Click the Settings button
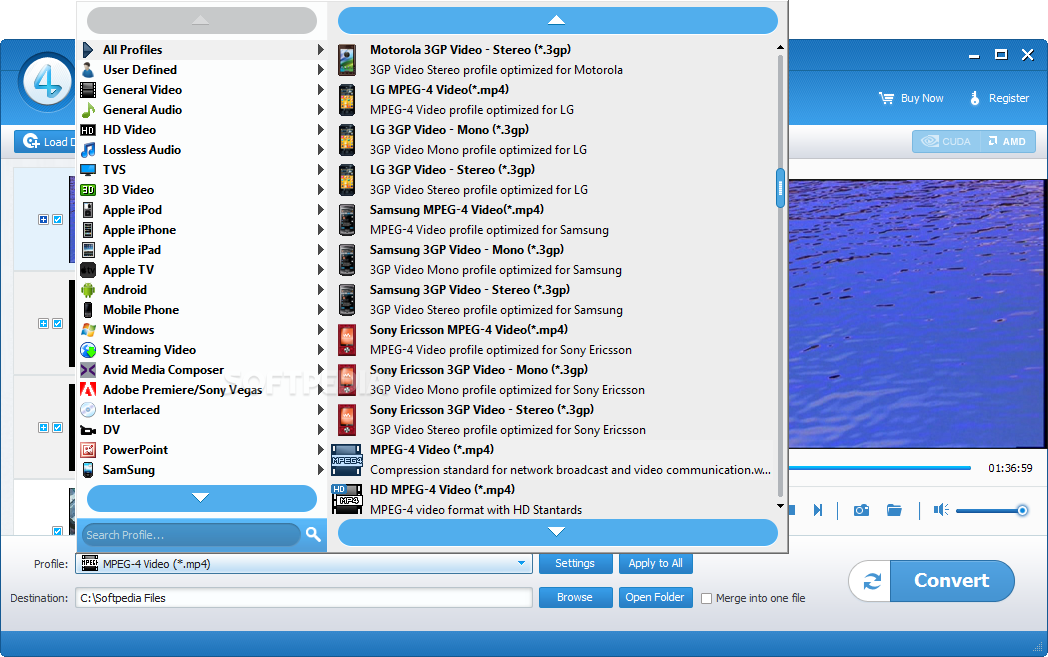 point(575,563)
